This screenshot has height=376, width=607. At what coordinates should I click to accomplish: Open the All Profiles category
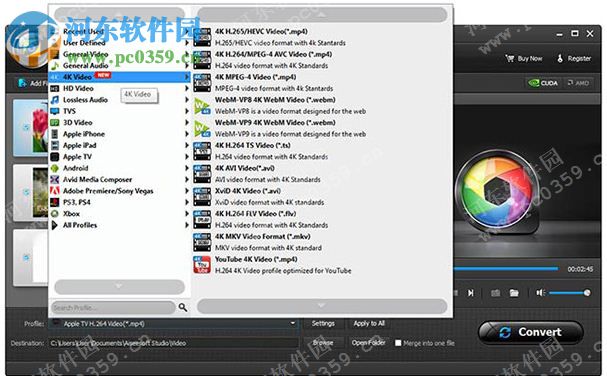coord(120,225)
